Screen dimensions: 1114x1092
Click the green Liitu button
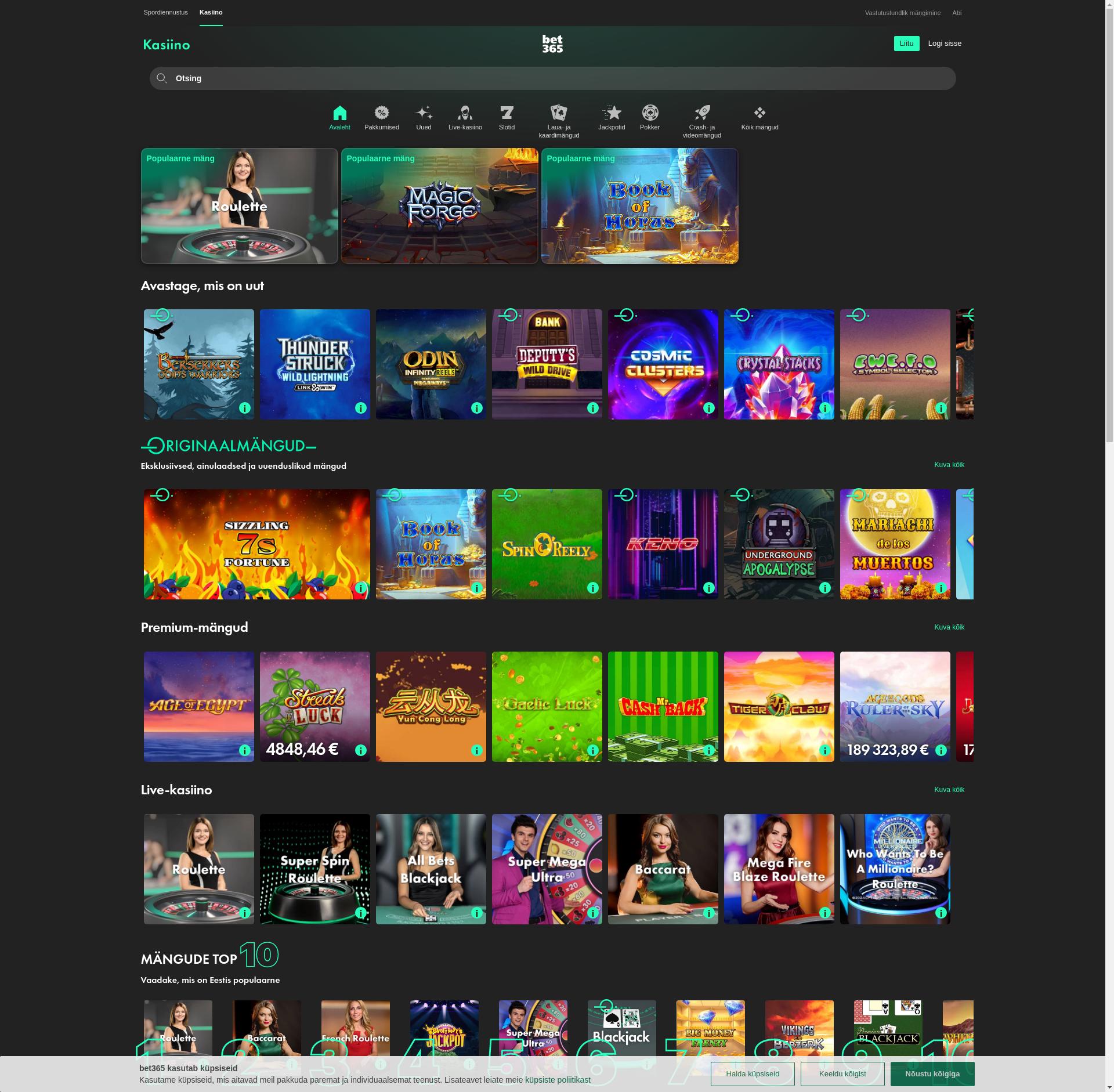907,43
